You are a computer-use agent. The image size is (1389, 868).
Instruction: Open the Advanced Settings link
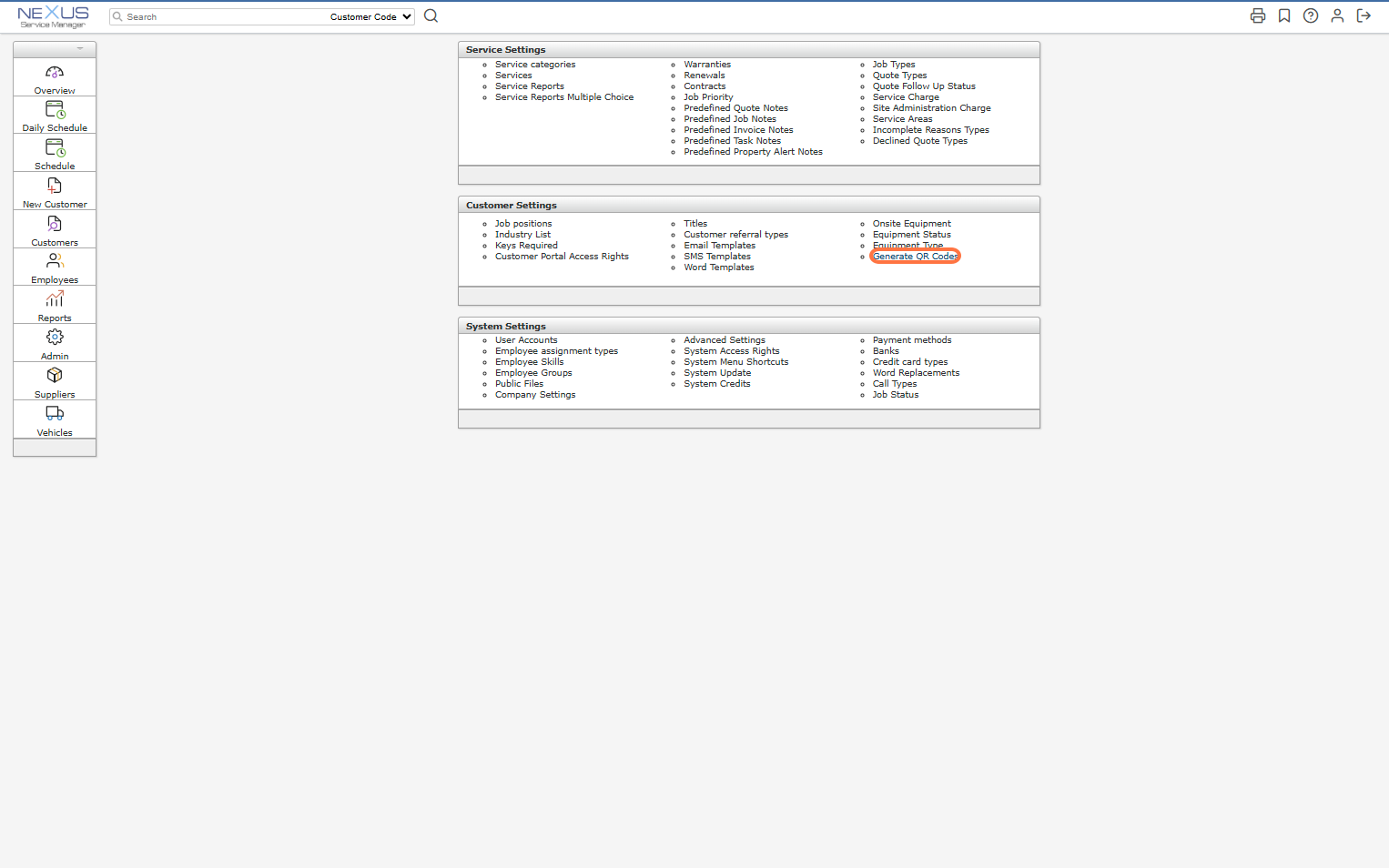[x=725, y=340]
